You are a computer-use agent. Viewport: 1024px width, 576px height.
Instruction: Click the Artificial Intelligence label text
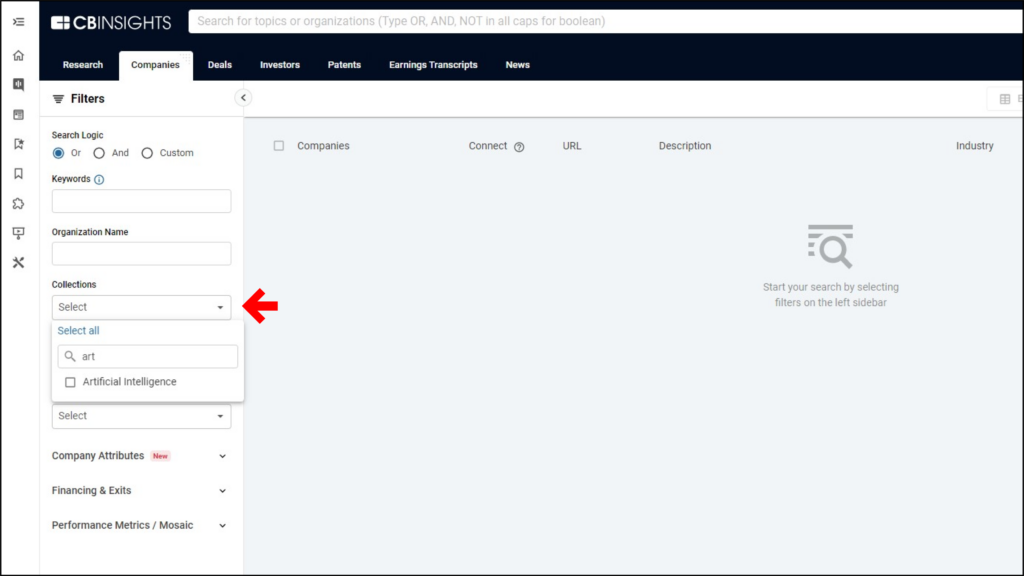[x=129, y=382]
